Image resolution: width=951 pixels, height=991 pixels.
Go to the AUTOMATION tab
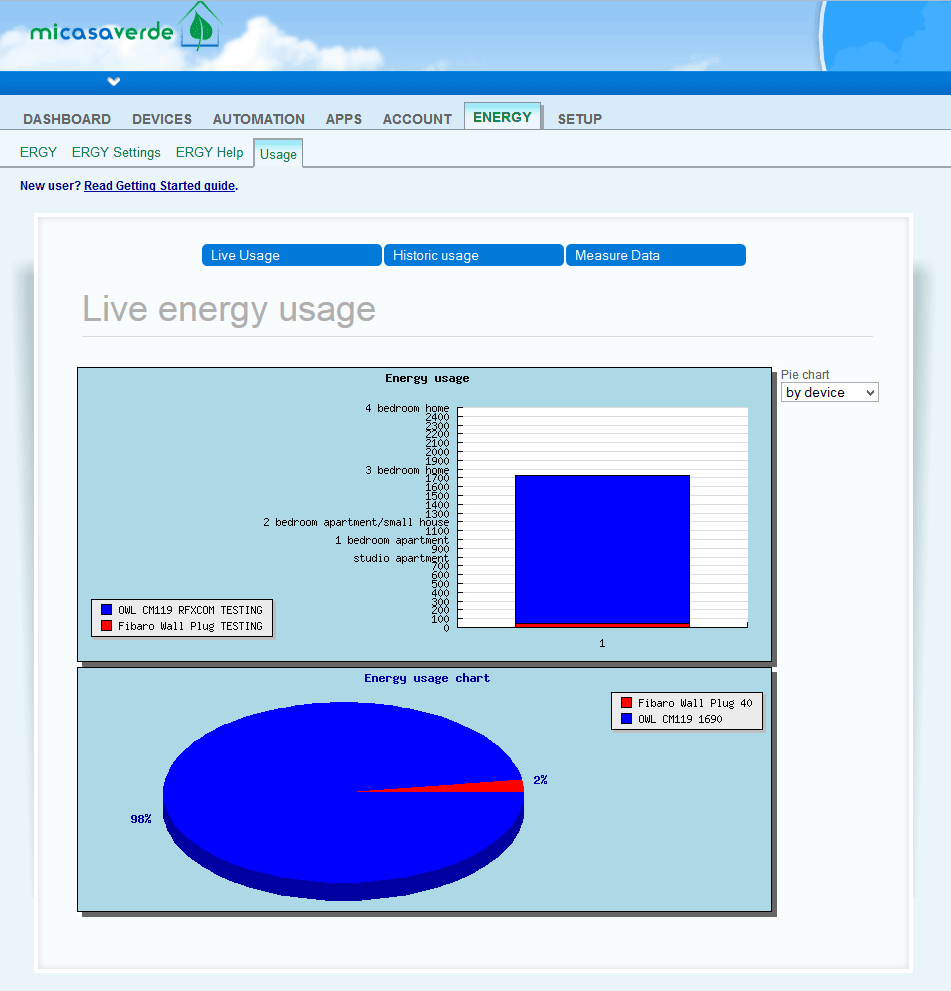258,119
